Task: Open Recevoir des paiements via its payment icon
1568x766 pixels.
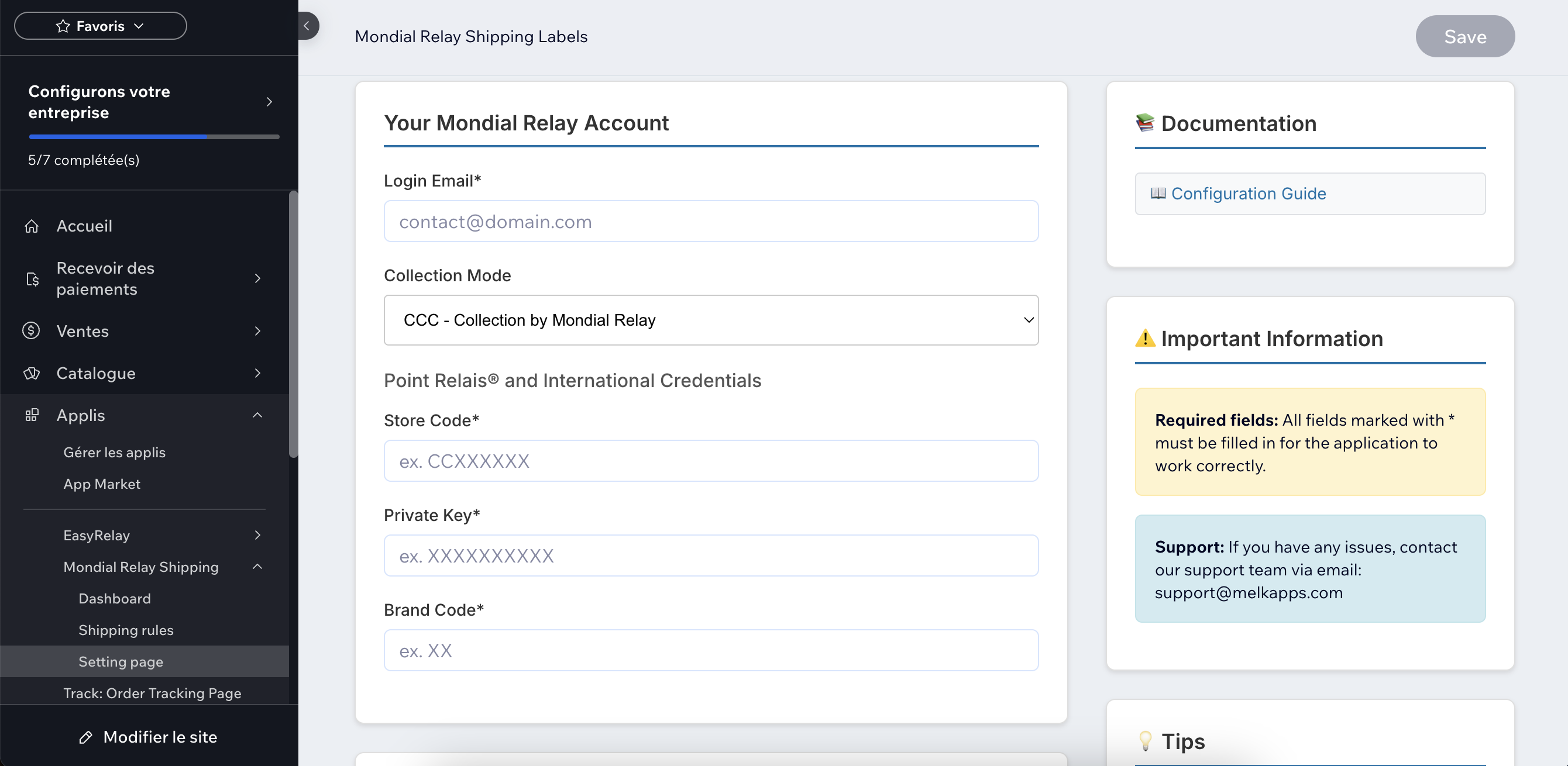Action: (x=32, y=279)
